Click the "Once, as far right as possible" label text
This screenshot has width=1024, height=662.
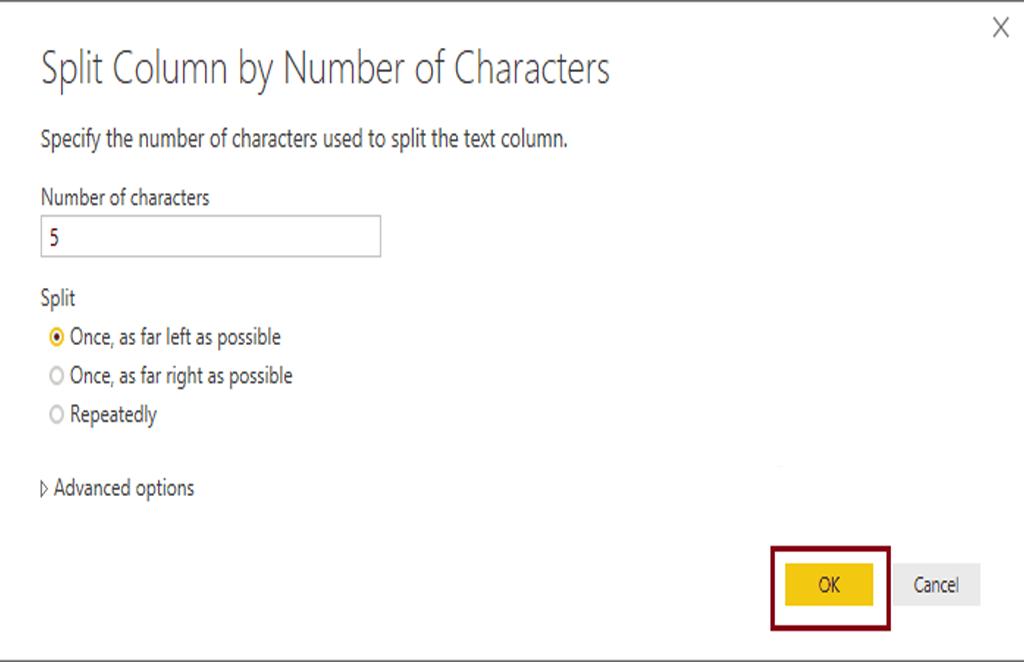pyautogui.click(x=181, y=377)
